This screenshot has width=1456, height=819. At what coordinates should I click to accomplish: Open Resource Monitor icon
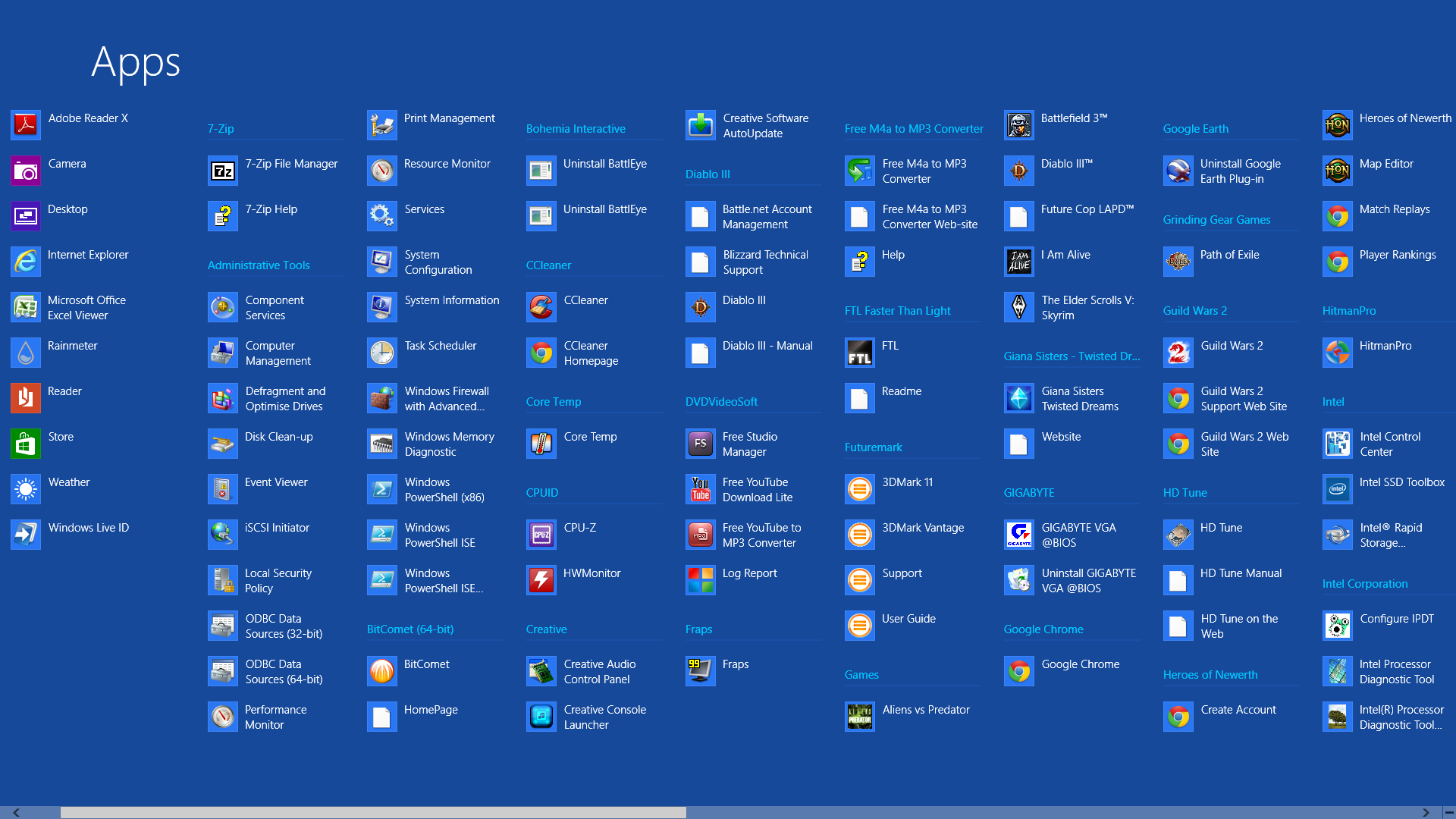pos(382,171)
